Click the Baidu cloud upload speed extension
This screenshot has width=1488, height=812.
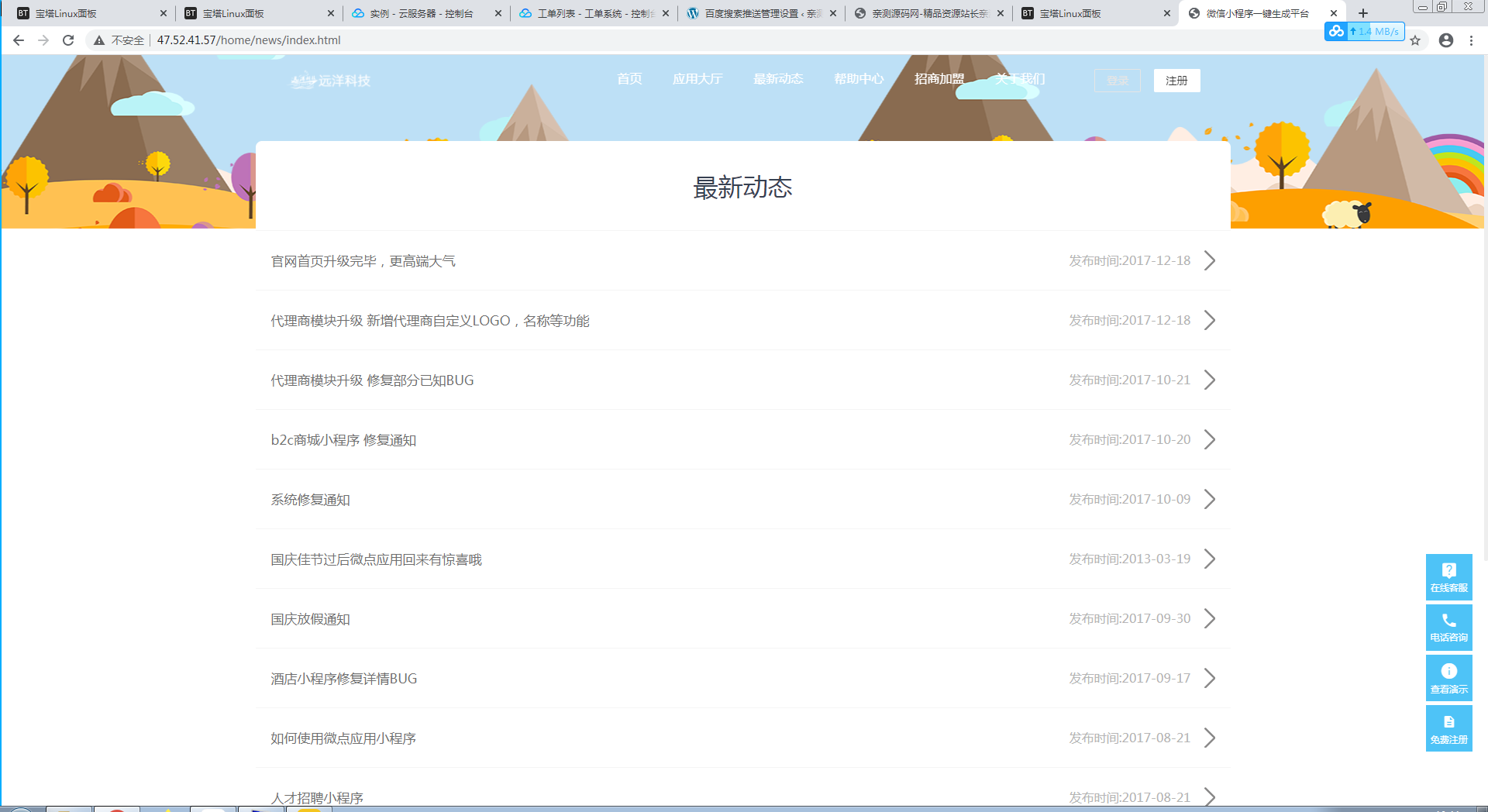(x=1365, y=31)
